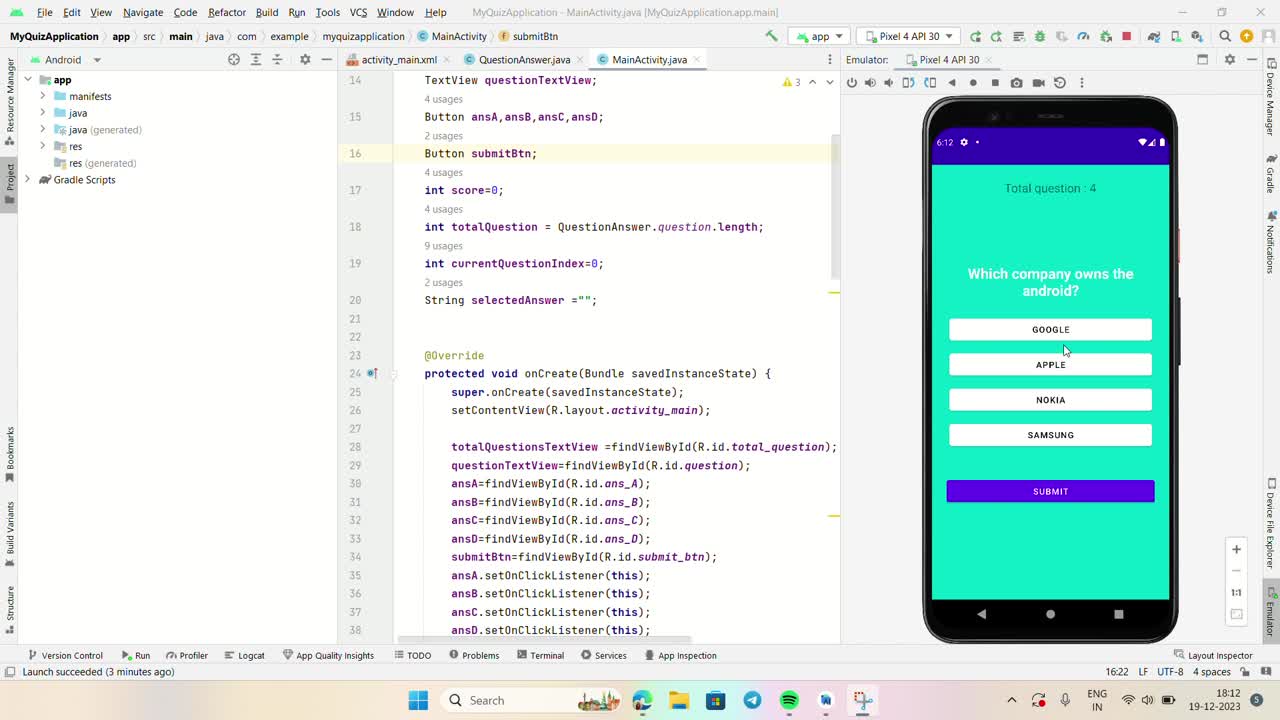Open the app run configuration dropdown

(820, 36)
